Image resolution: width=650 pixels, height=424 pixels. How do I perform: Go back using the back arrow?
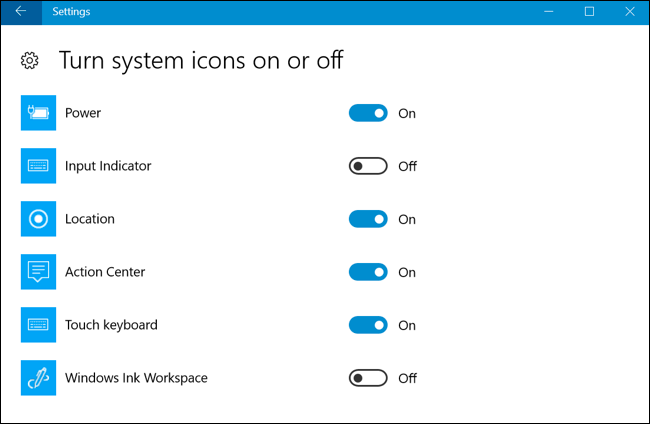[x=21, y=12]
